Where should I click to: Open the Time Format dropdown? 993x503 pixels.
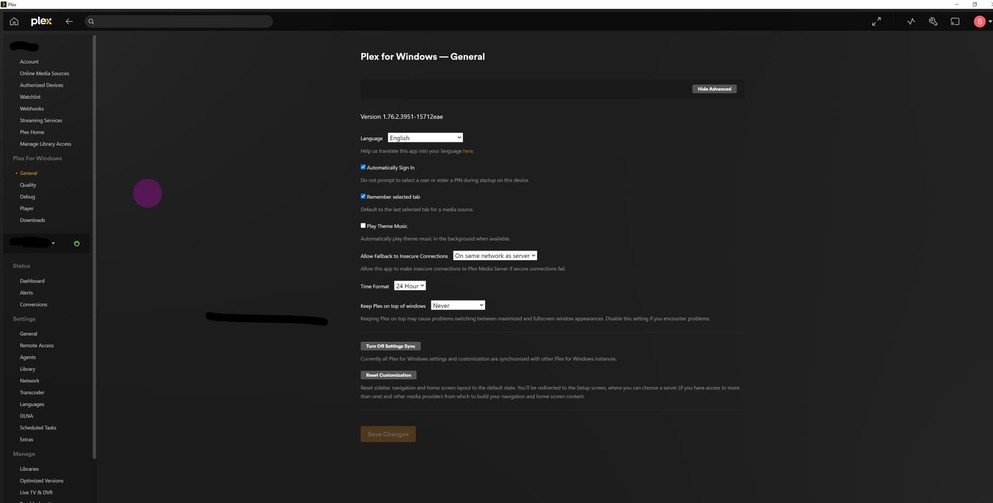(x=410, y=286)
